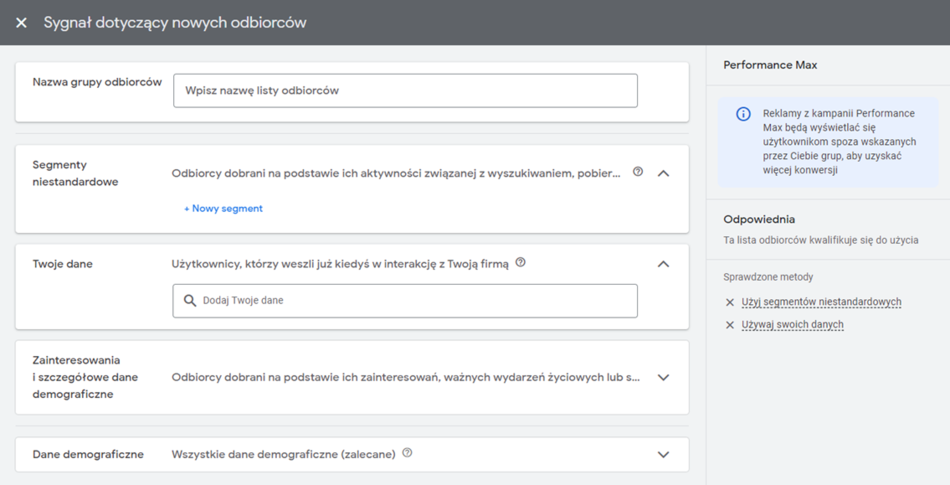Viewport: 950px width, 485px height.
Task: Focus the Dodaj Twoje dane search field
Action: (415, 300)
